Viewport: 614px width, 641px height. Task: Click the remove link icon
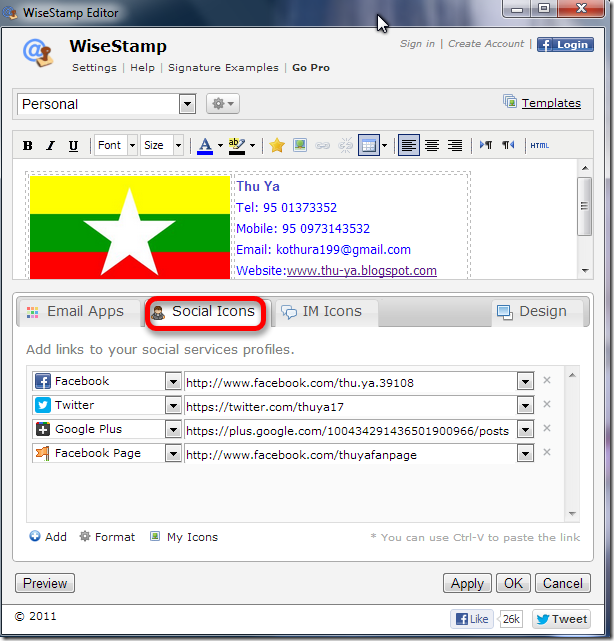(345, 145)
